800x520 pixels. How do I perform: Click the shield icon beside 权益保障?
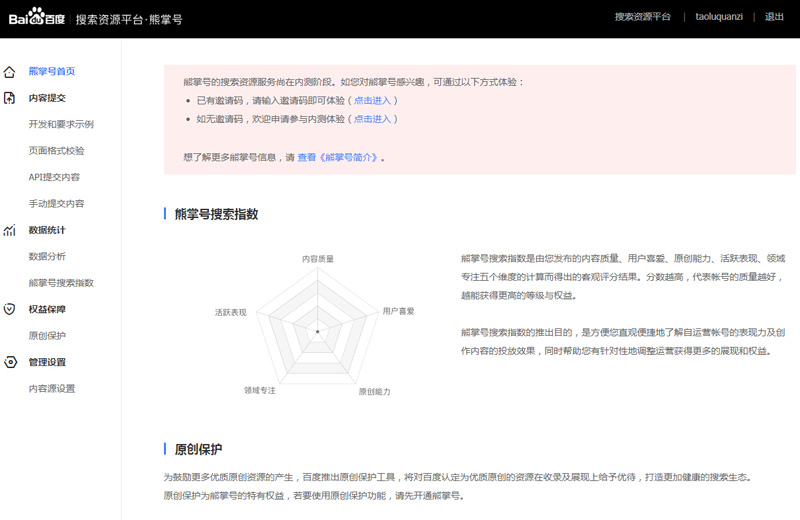click(10, 310)
